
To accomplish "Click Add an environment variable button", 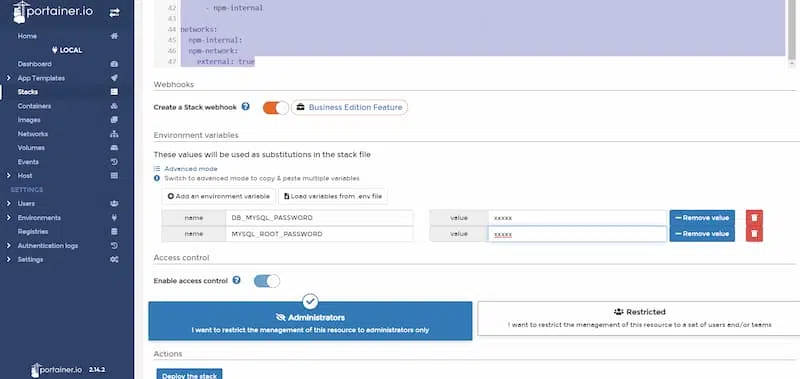I will pos(218,196).
